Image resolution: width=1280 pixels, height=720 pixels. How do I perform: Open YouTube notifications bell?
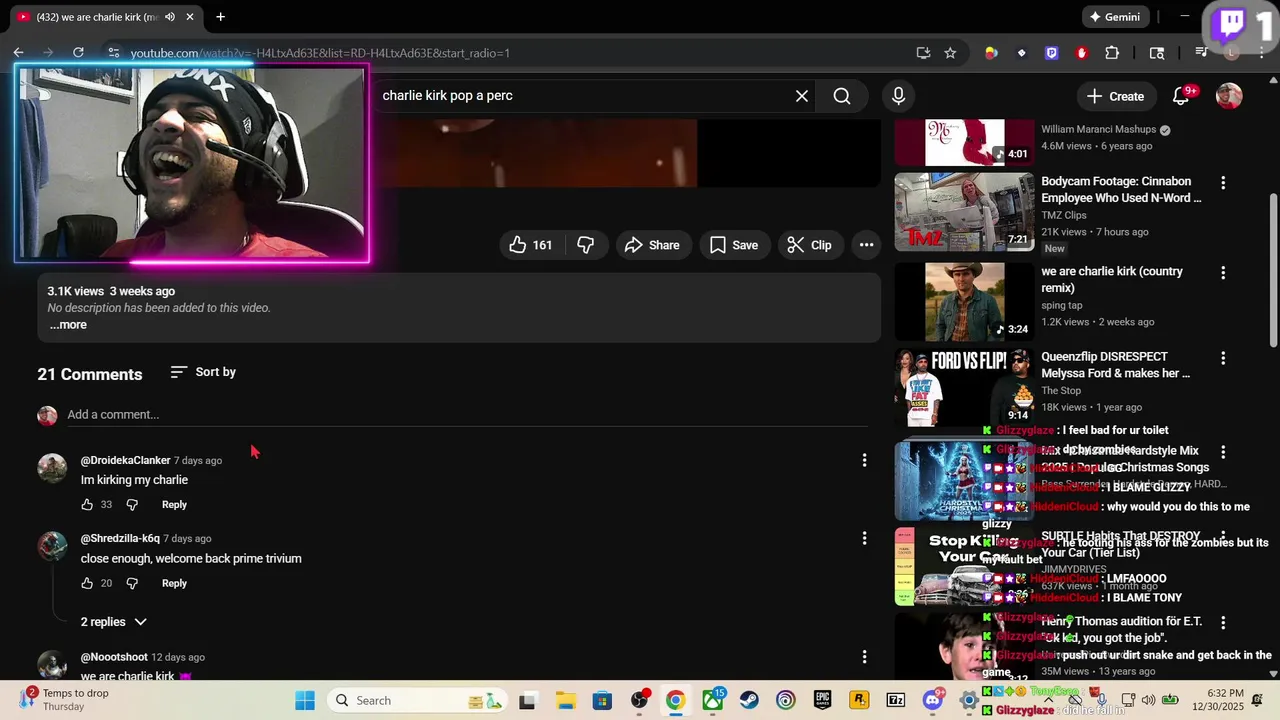pos(1181,96)
